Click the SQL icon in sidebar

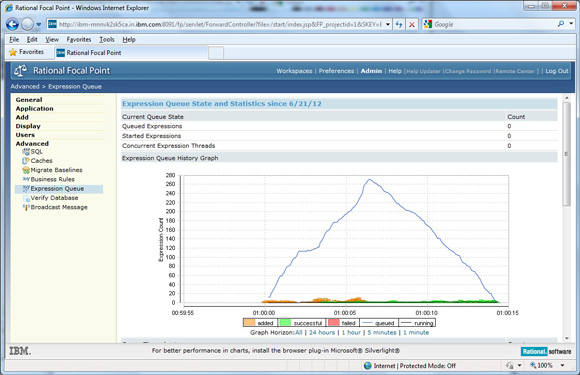[x=26, y=152]
